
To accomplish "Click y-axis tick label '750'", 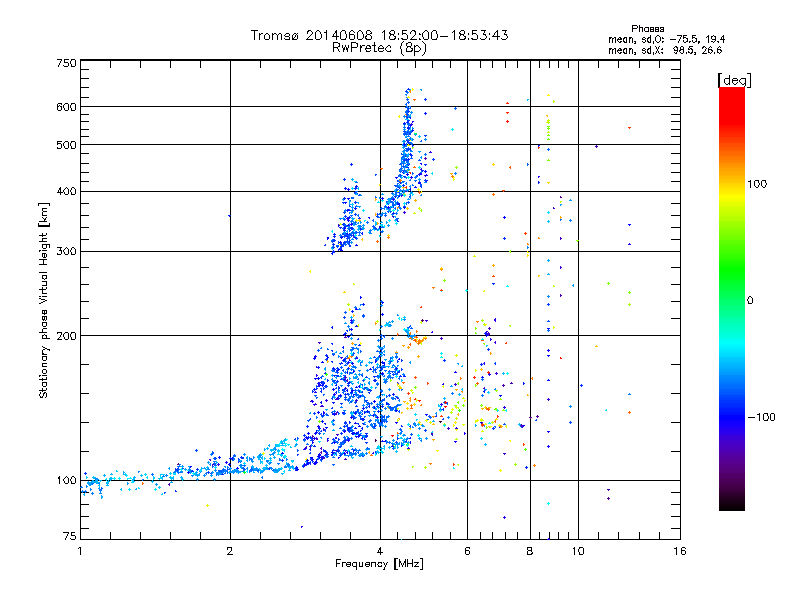I will [x=66, y=63].
